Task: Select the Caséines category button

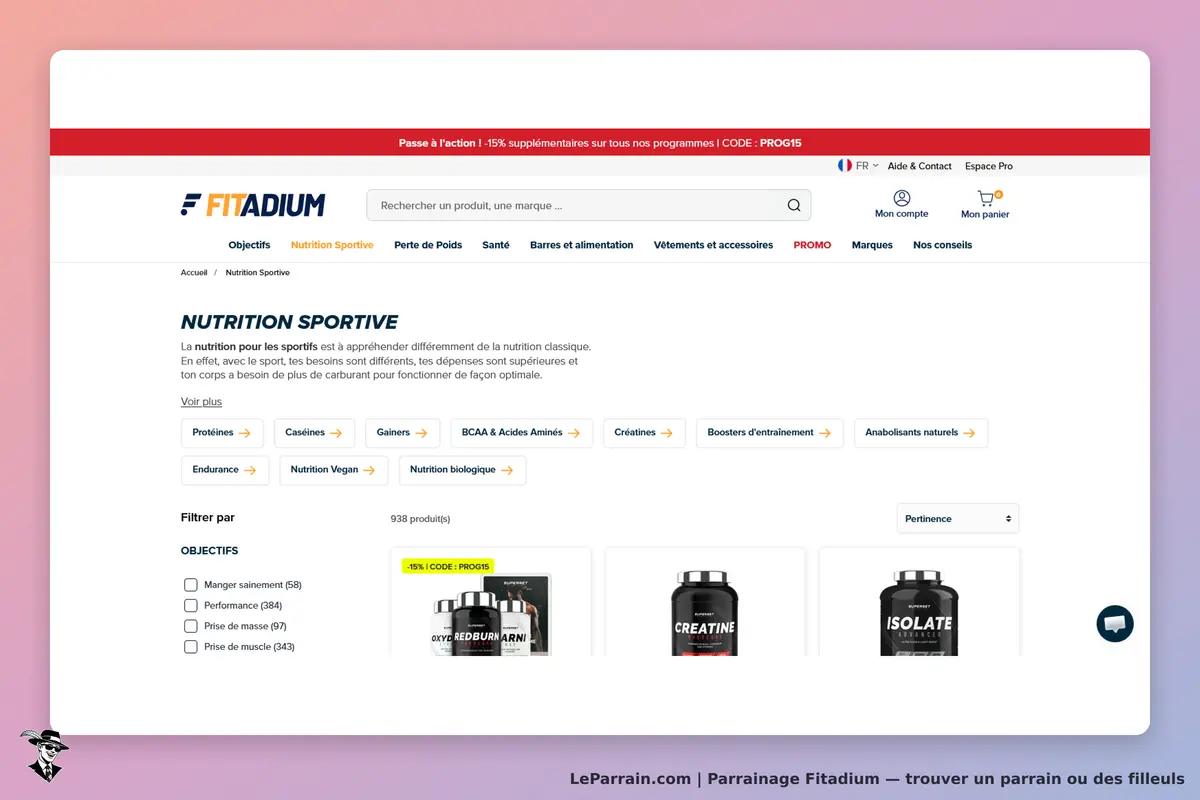Action: (314, 433)
